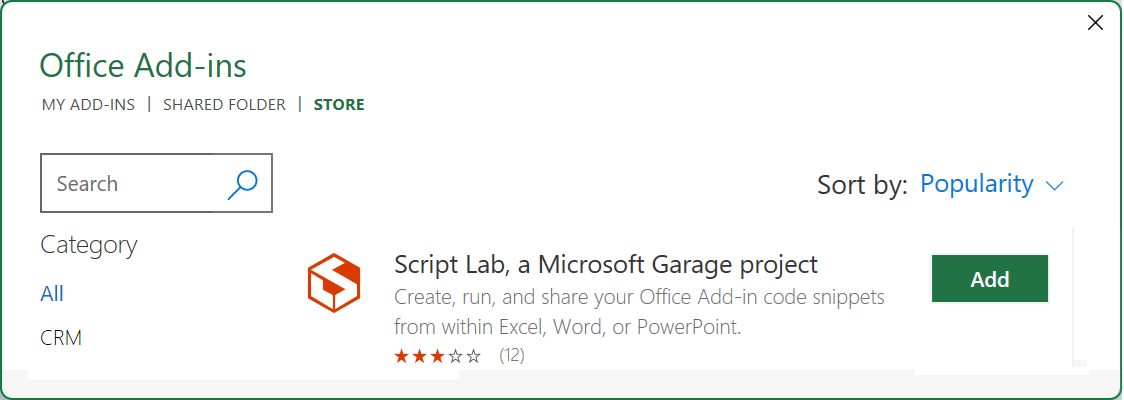The image size is (1124, 400).
Task: Click the Script Lab description text
Action: [639, 313]
